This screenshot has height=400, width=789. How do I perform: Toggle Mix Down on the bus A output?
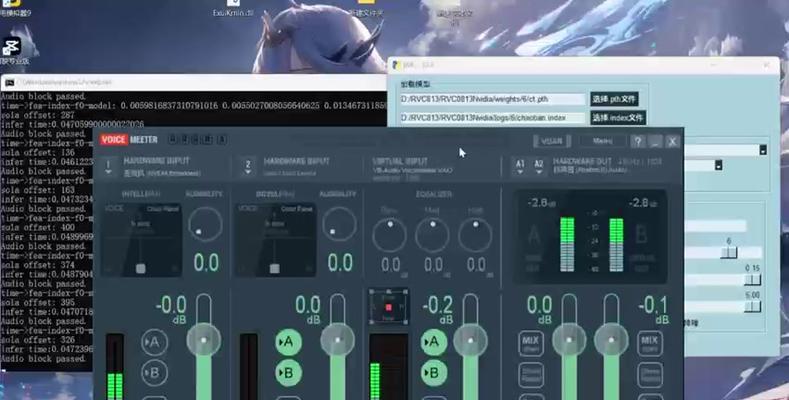[x=531, y=344]
